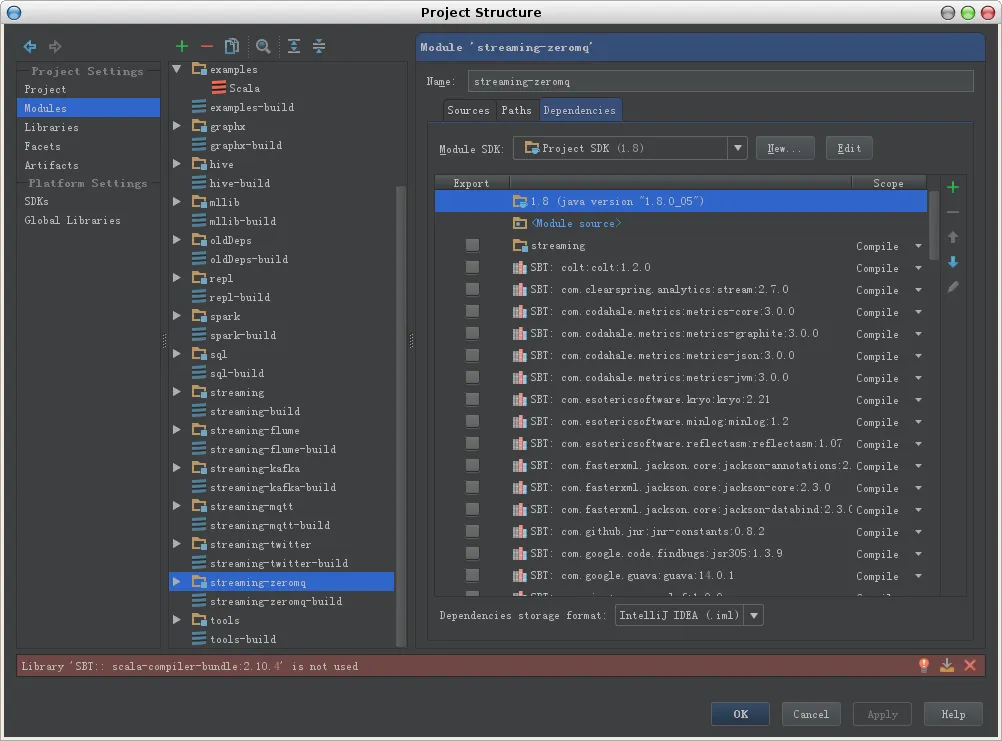This screenshot has height=741, width=1002.
Task: Click the window menu button at top-left
Action: coord(13,12)
